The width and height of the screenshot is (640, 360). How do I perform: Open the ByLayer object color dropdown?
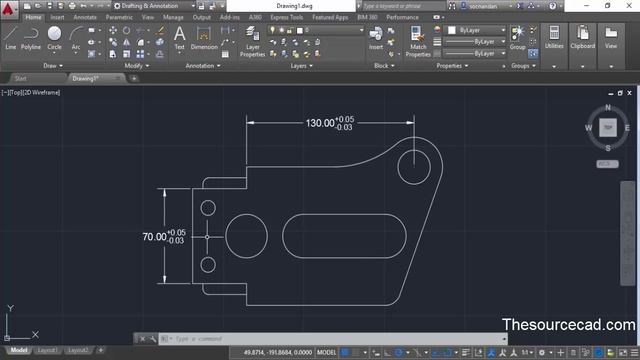[476, 30]
